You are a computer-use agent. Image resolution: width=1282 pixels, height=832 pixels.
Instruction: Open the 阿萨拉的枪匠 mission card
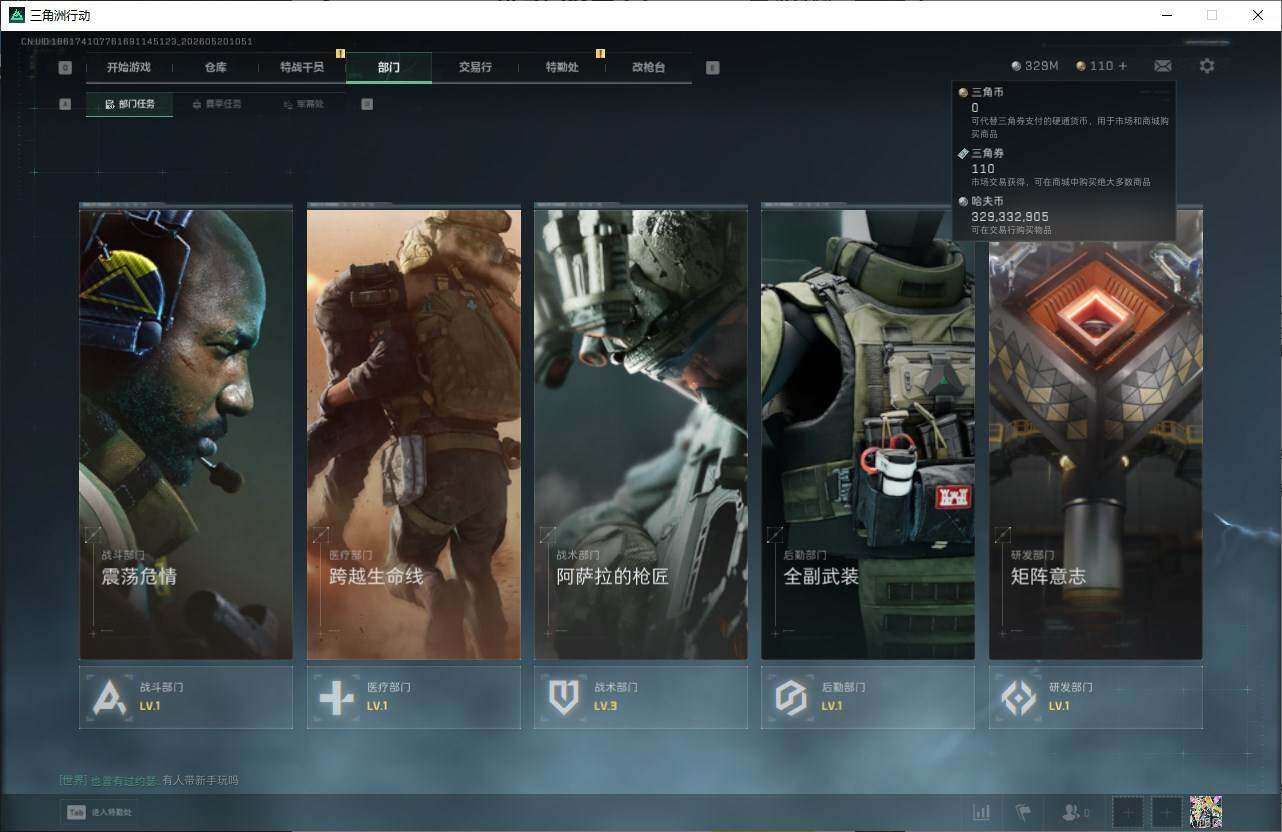(641, 432)
